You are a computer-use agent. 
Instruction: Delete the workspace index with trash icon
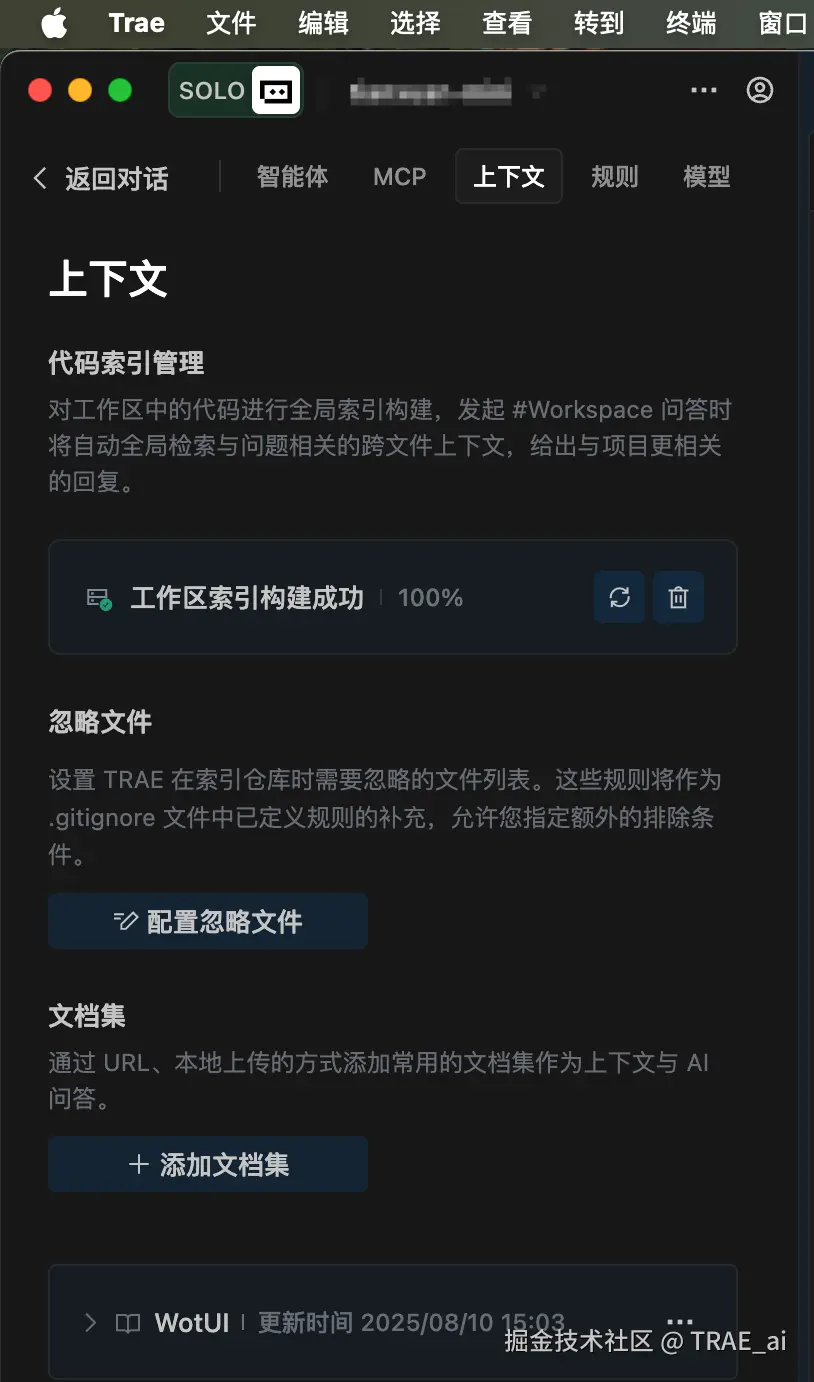pos(678,598)
